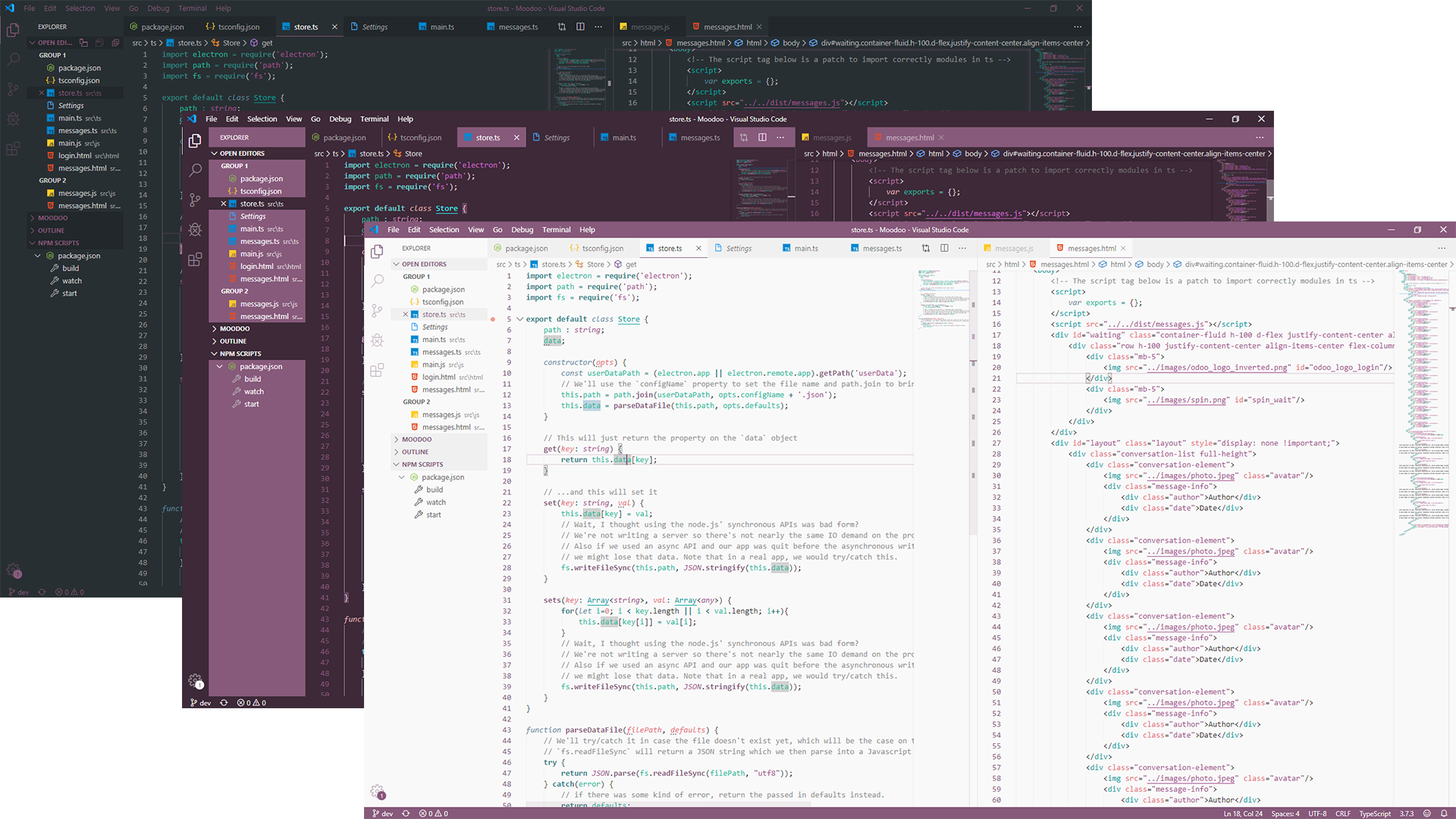
Task: Click notifications bell in bottom status bar
Action: (x=1444, y=814)
